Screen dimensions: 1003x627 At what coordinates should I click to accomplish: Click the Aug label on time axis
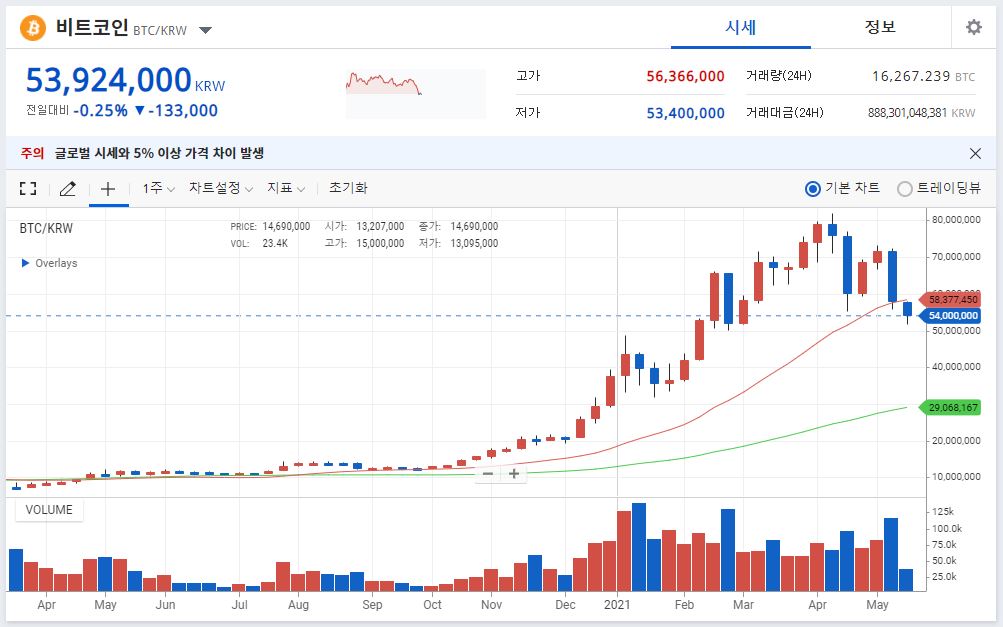pyautogui.click(x=299, y=605)
